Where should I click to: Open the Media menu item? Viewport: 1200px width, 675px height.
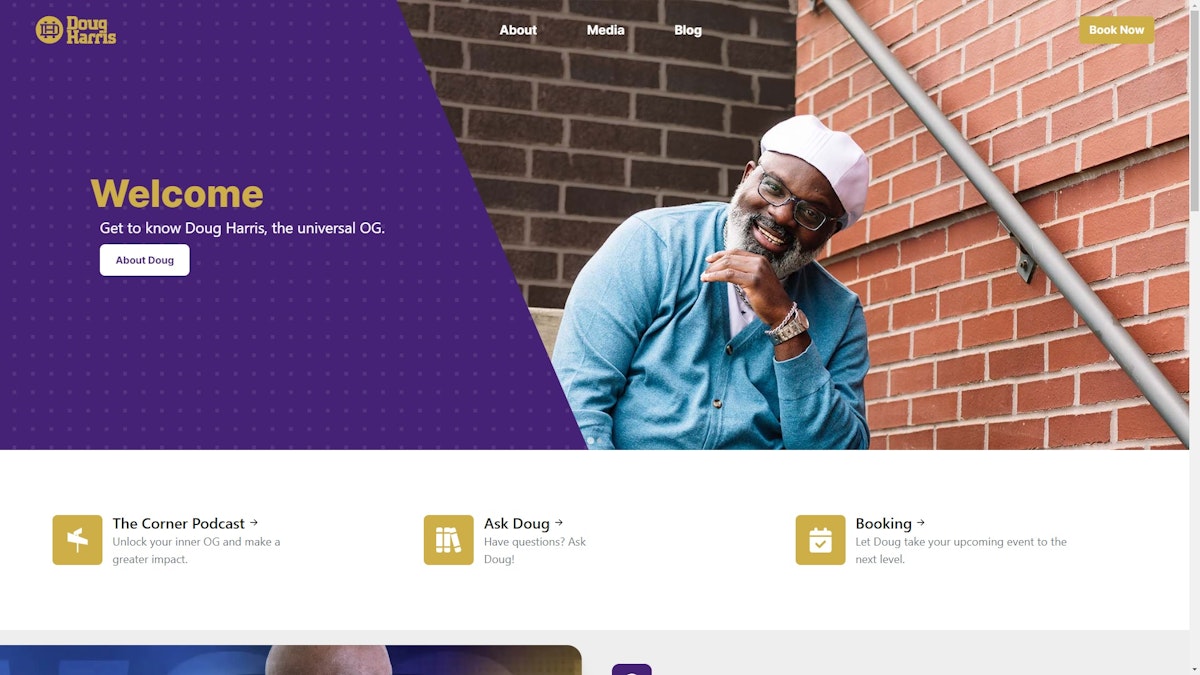click(x=605, y=30)
